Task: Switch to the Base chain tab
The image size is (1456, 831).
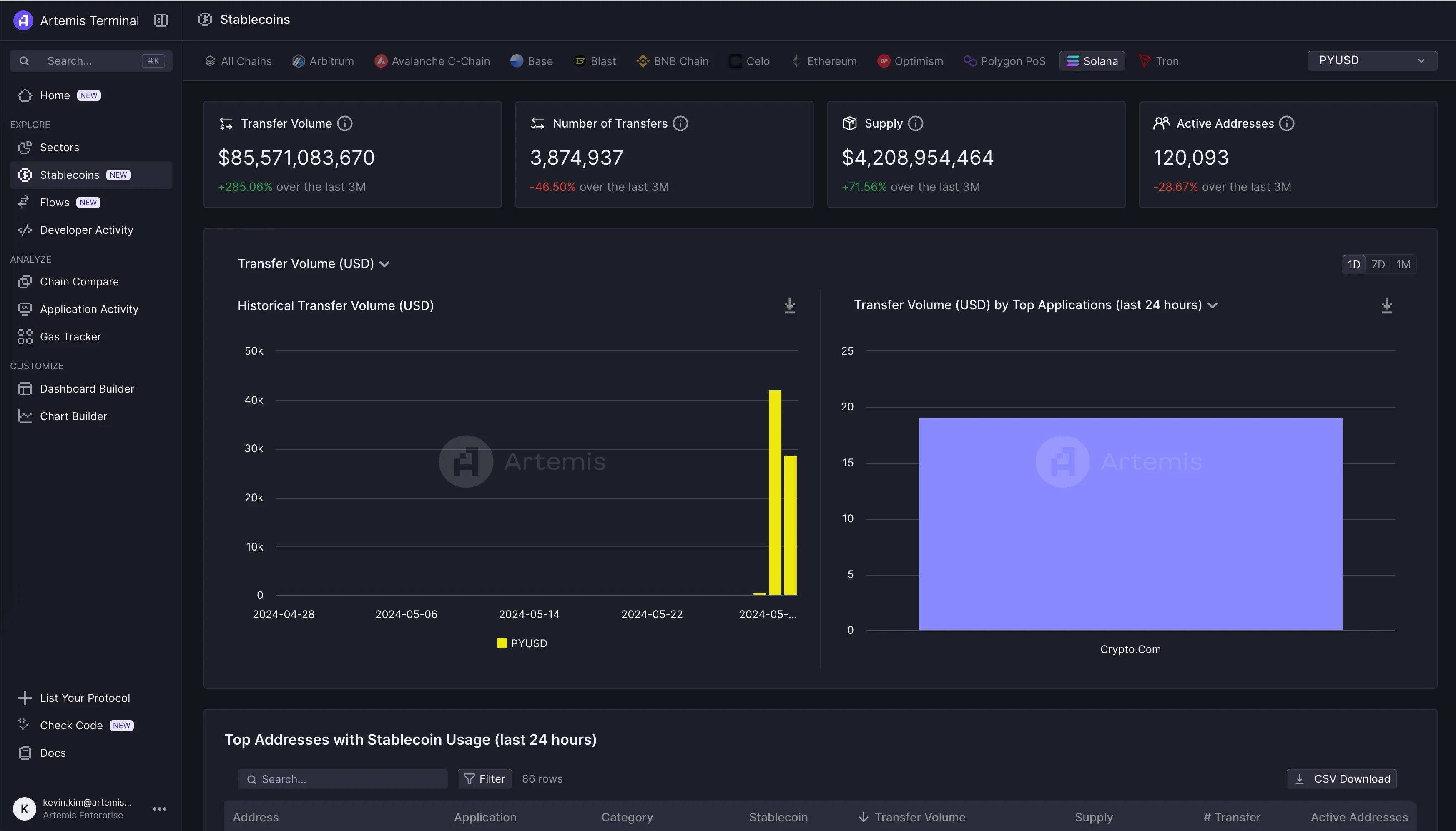Action: (x=532, y=61)
